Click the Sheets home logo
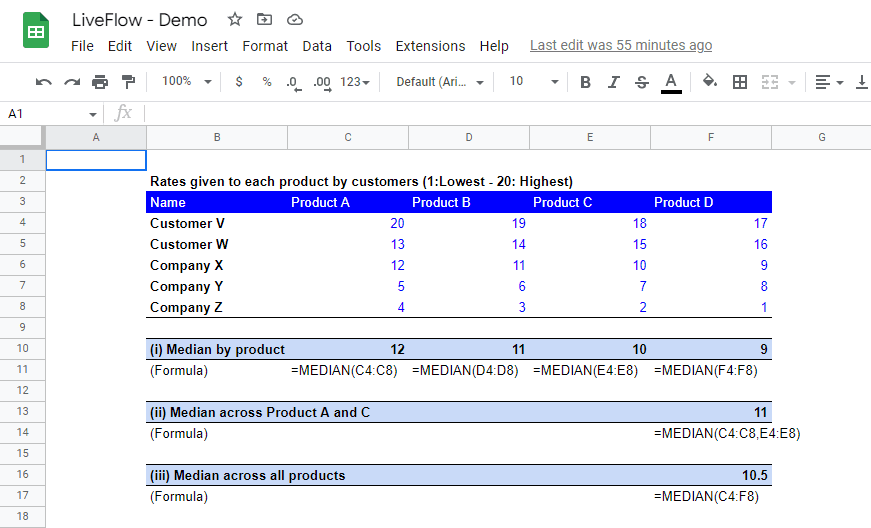Screen dimensions: 871x528 36,31
